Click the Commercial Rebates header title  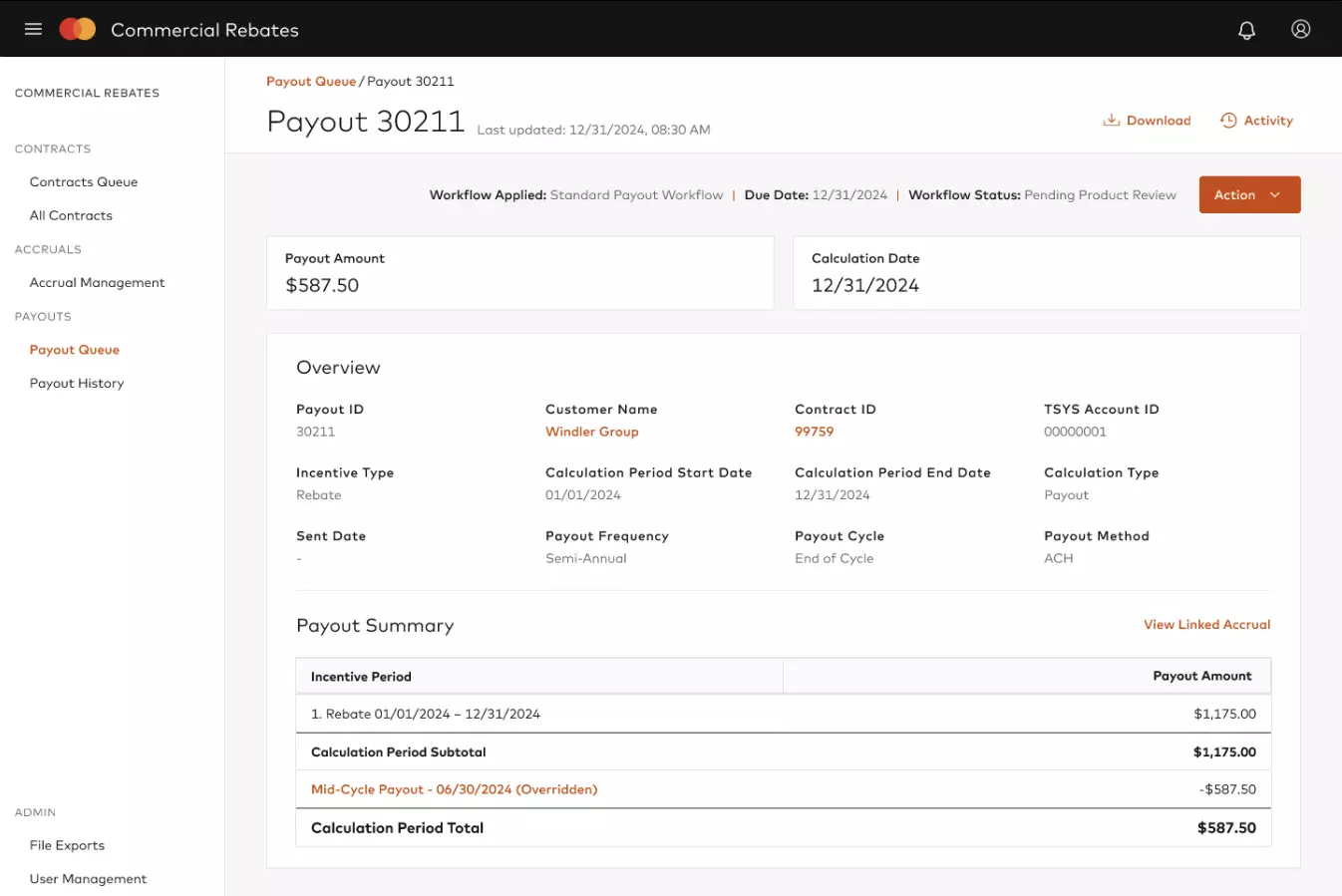[204, 30]
